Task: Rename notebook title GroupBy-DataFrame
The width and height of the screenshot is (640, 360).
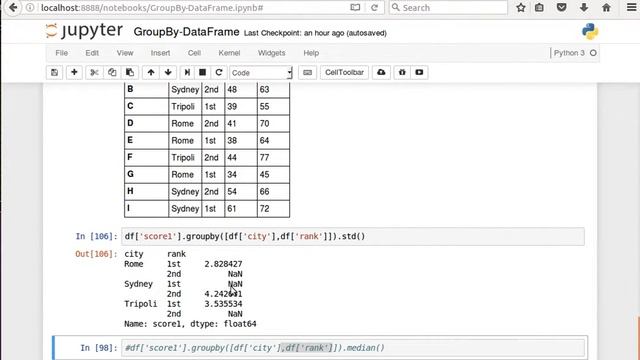Action: click(186, 32)
